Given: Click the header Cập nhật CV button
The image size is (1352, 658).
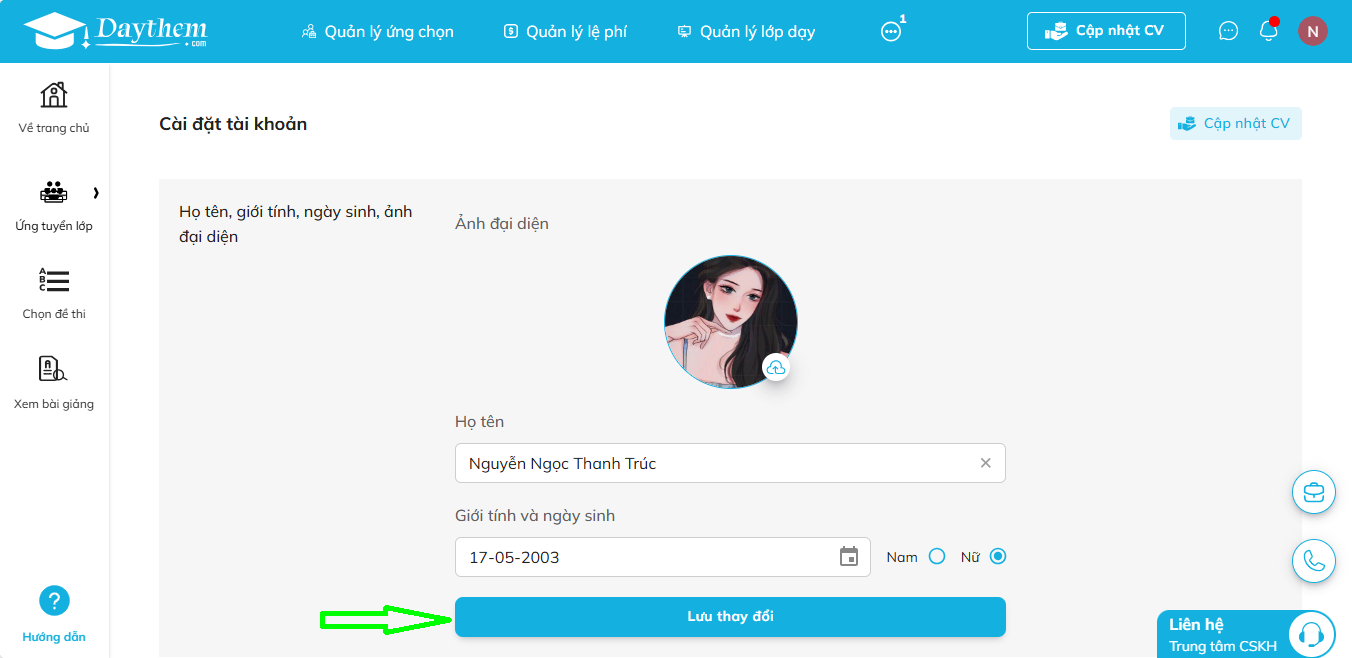Looking at the screenshot, I should pyautogui.click(x=1106, y=31).
